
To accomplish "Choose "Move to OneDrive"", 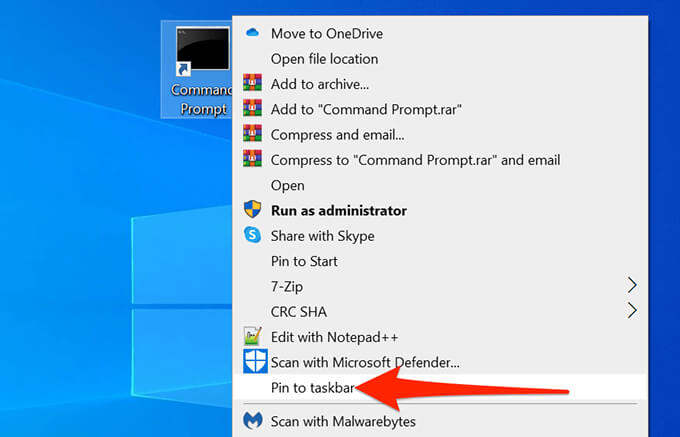I will (x=440, y=33).
